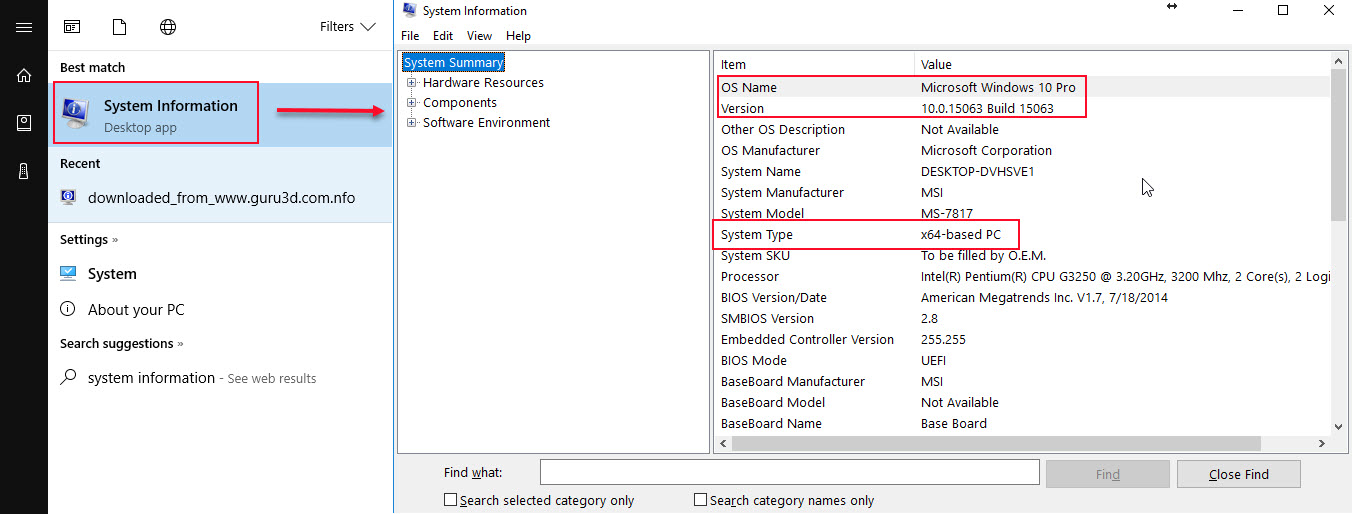Filter results by Apps icon
The height and width of the screenshot is (514, 1352).
coord(72,27)
